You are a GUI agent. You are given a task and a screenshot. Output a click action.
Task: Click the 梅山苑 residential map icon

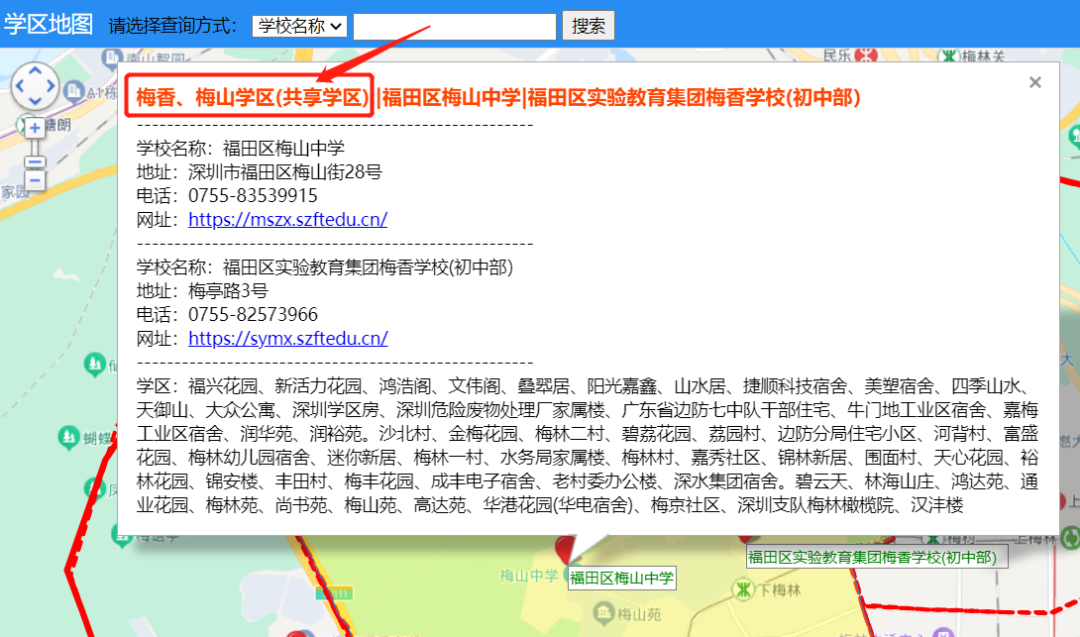(604, 612)
